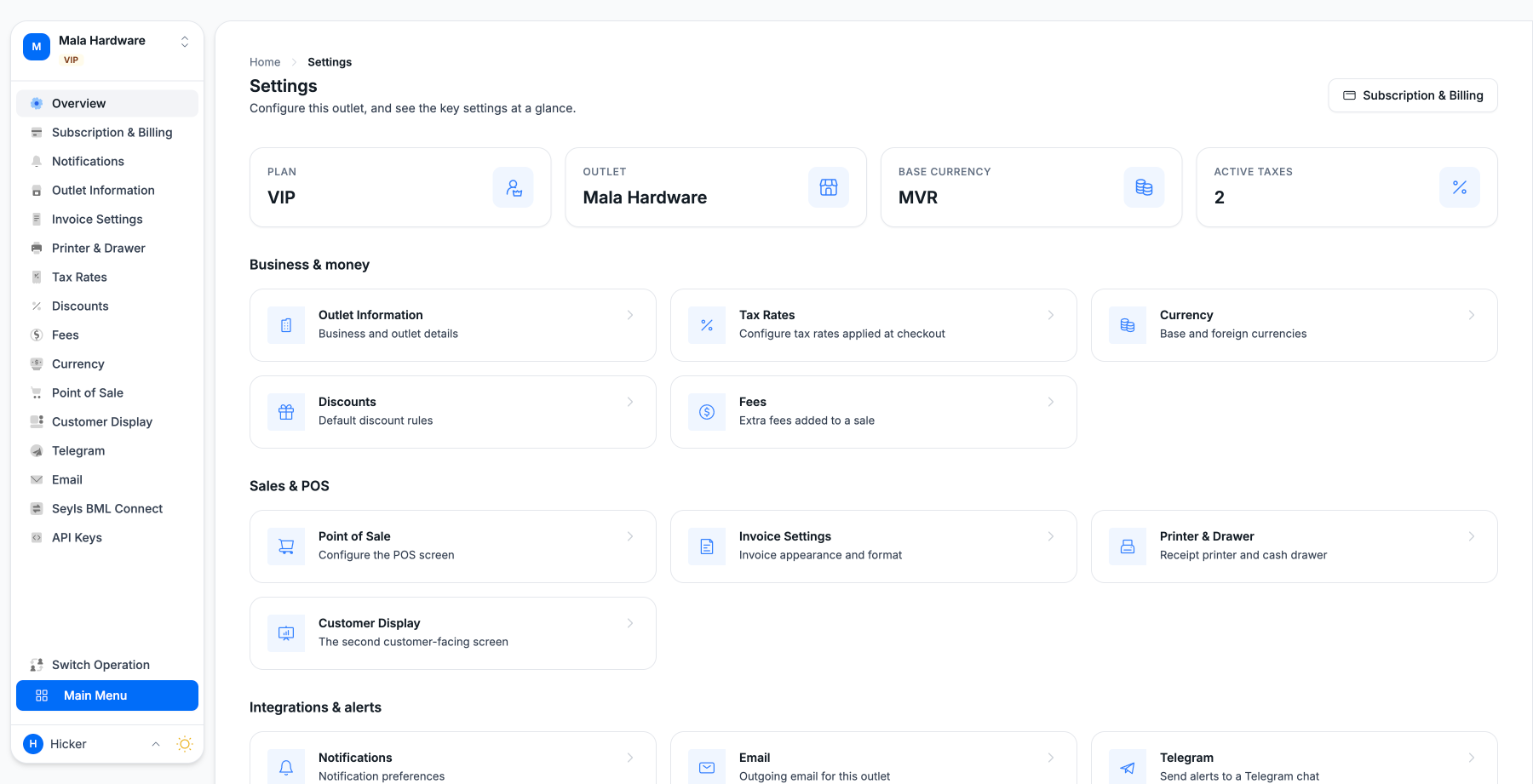Open the Invoice Settings card
Screen dimensions: 1533x784
[874, 546]
